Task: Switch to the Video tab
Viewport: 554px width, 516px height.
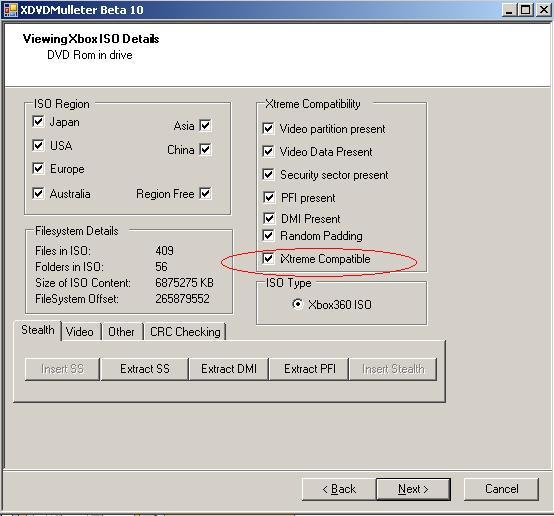Action: [x=80, y=332]
